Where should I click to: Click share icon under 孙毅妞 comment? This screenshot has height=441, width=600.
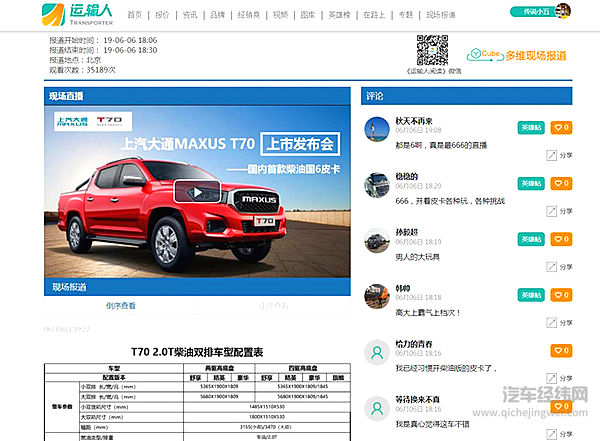coord(558,268)
